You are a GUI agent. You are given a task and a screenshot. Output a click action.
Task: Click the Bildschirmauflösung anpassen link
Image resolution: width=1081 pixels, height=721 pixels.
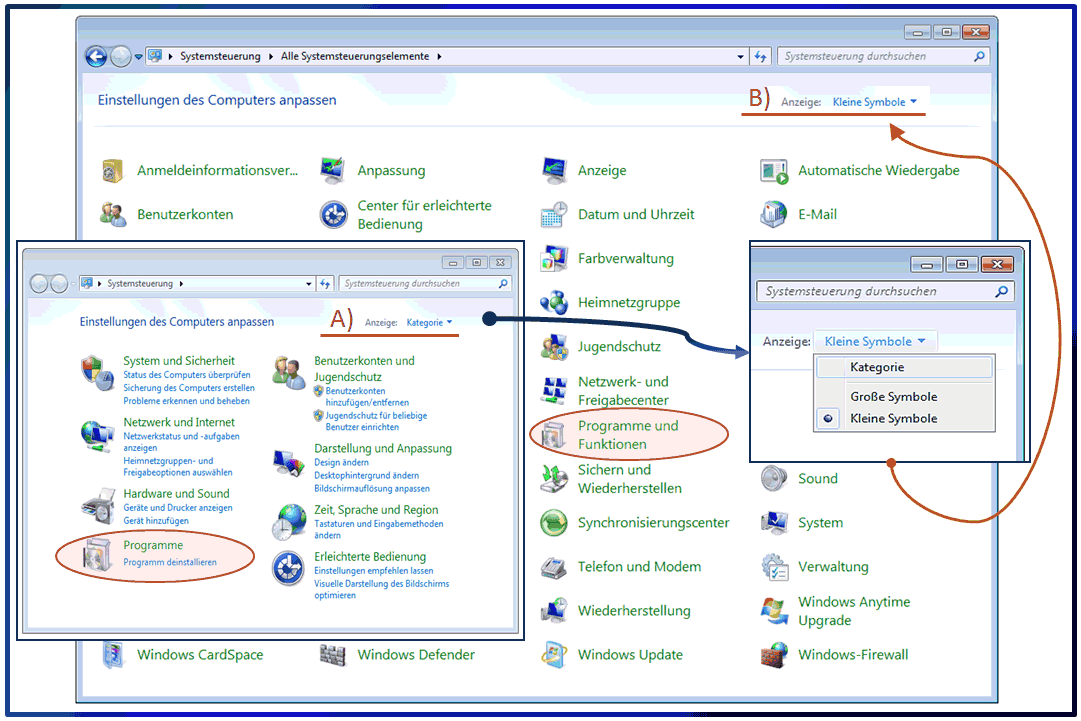click(x=371, y=489)
